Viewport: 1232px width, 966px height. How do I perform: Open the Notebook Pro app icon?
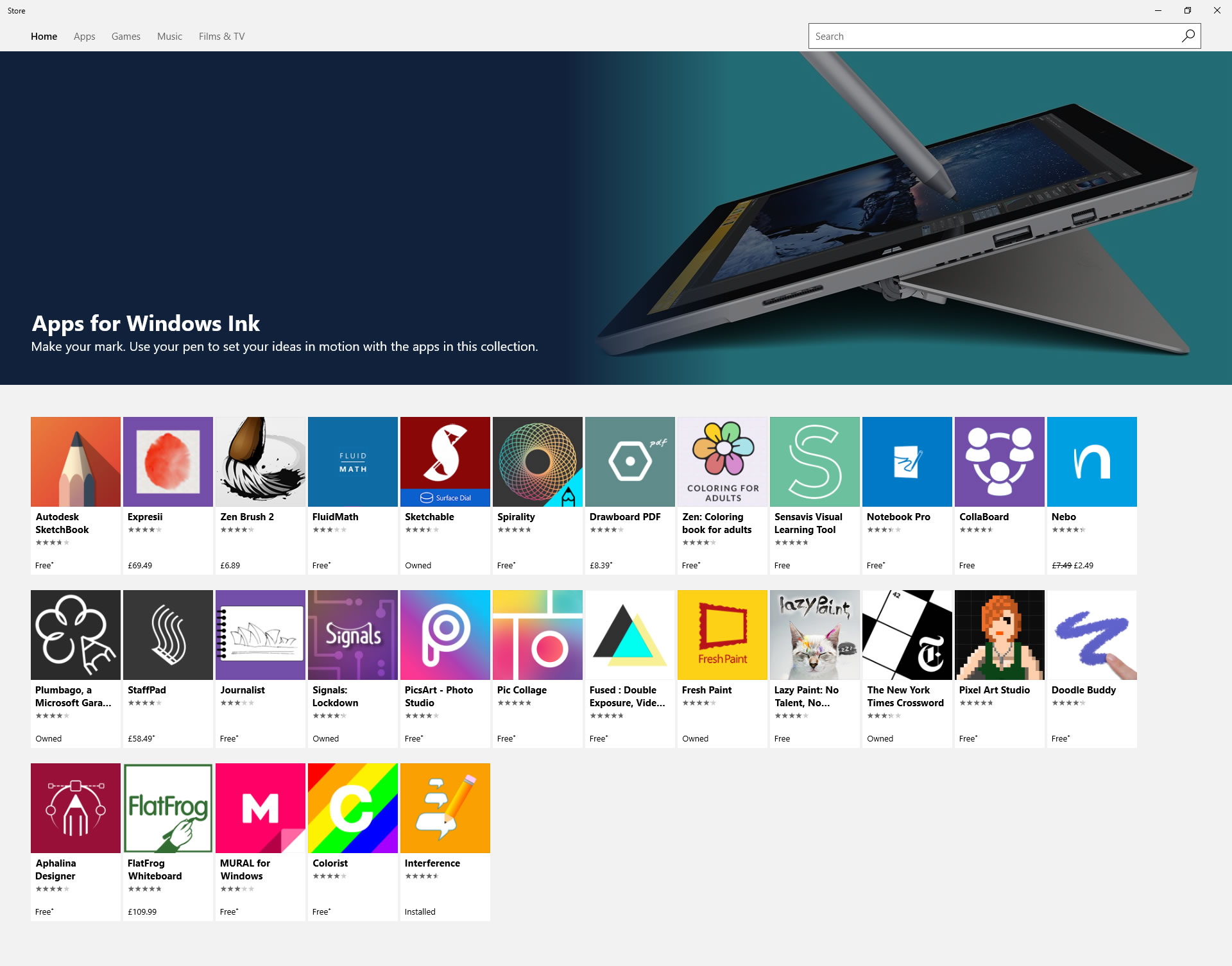pos(907,462)
